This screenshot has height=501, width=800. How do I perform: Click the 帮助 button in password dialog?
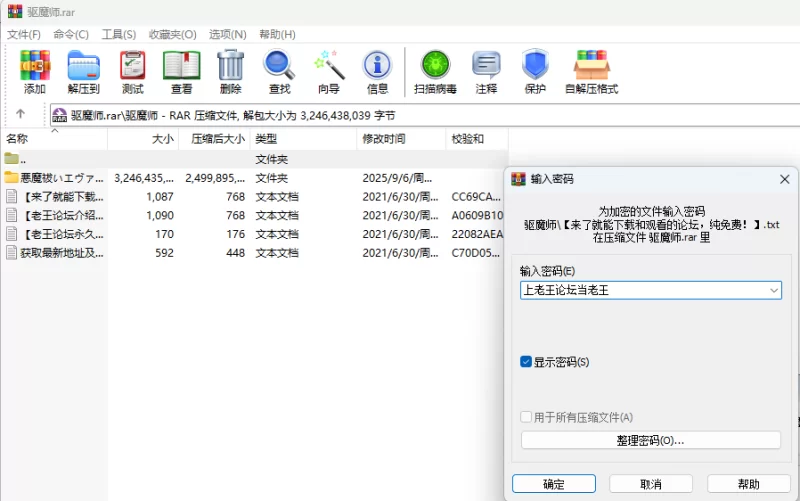coord(748,484)
